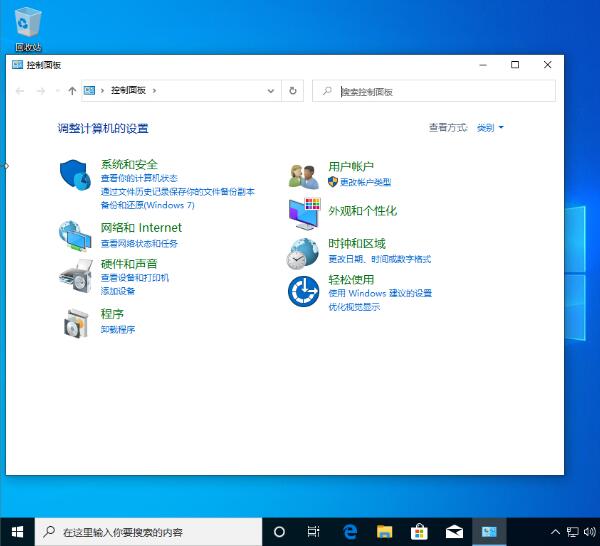Click the Control Panel icon in address bar

pos(89,91)
